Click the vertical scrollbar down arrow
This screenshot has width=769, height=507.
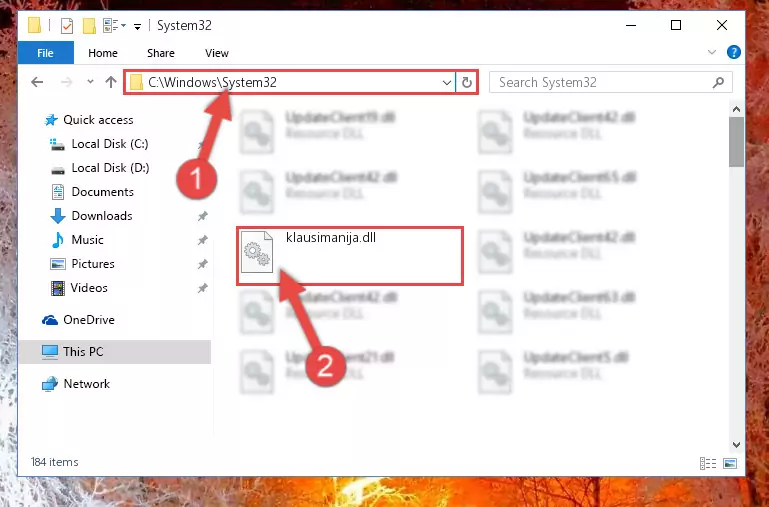(x=736, y=445)
